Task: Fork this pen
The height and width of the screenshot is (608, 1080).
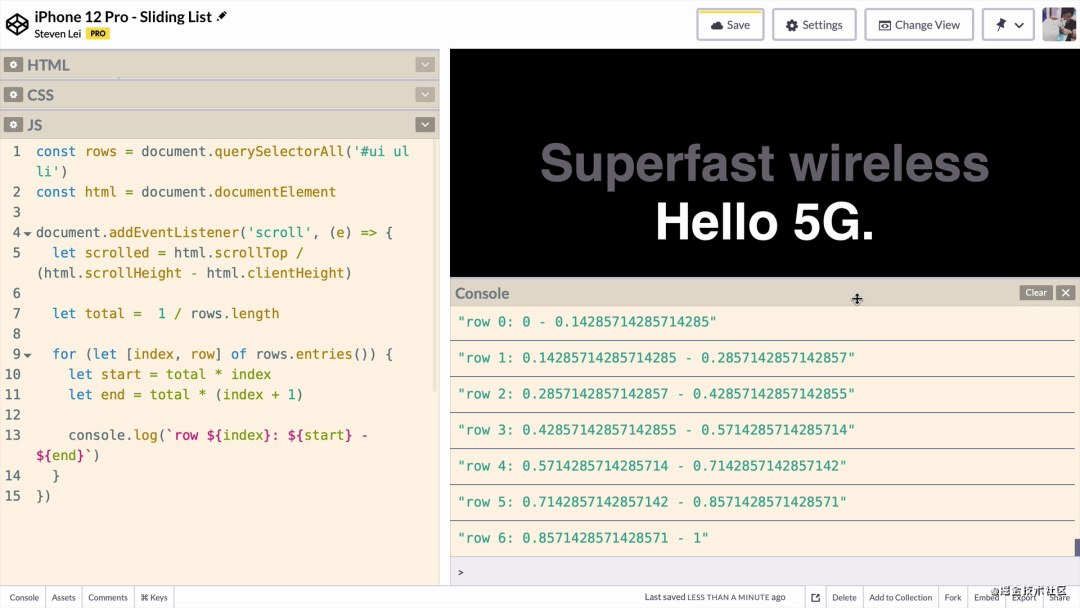Action: coord(953,598)
